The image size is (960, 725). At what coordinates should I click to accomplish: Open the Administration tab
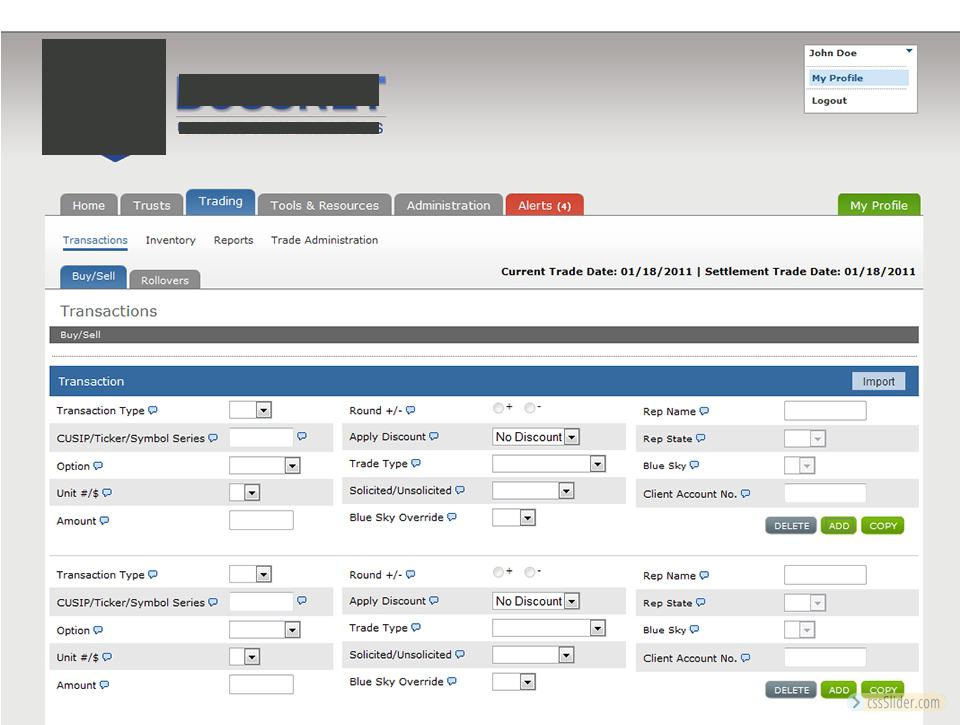coord(448,205)
